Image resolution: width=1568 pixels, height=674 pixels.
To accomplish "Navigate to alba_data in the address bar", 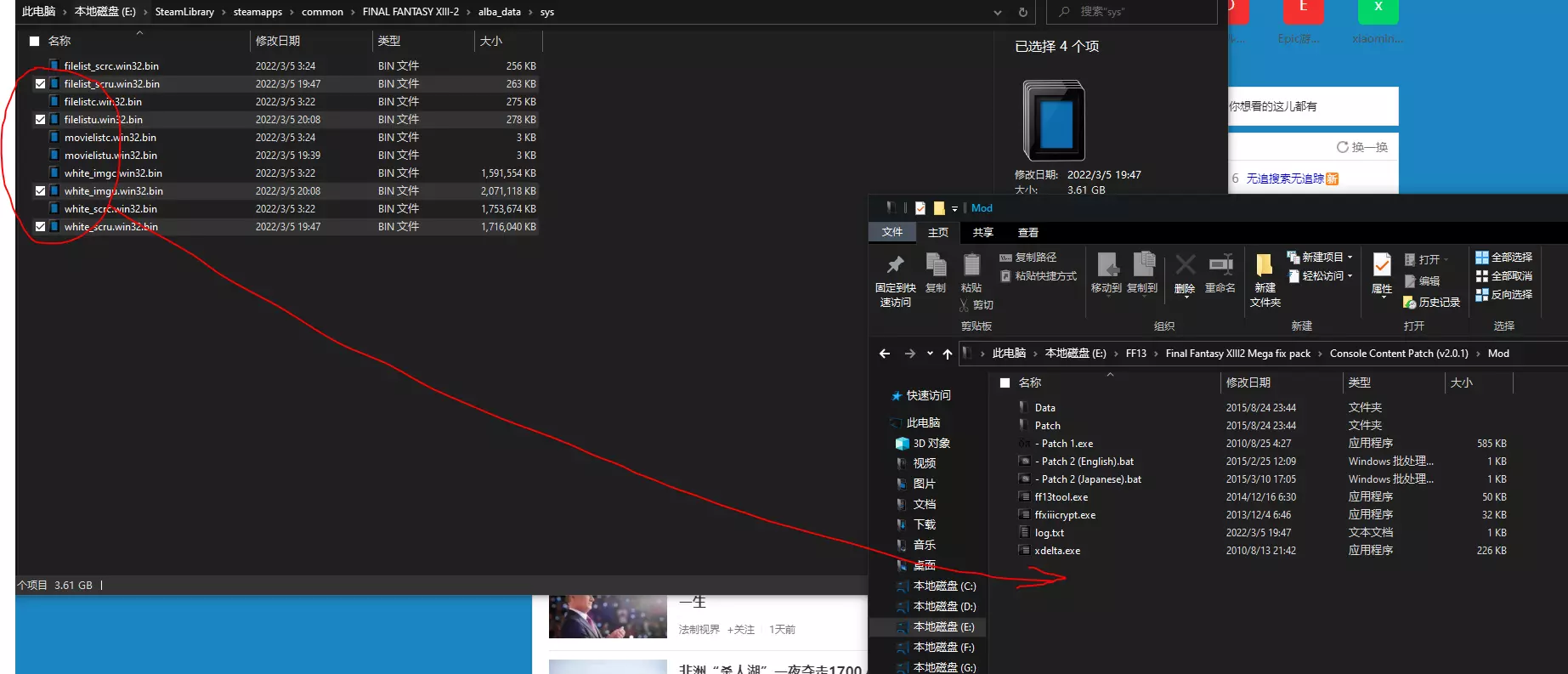I will pos(499,12).
